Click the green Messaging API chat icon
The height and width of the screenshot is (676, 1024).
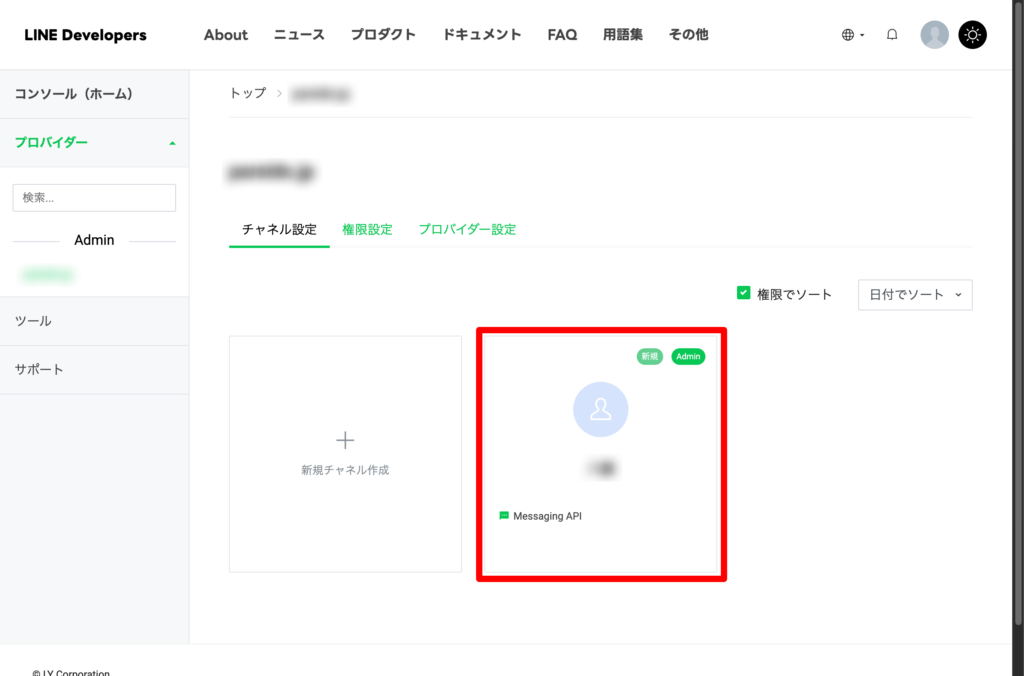[504, 516]
